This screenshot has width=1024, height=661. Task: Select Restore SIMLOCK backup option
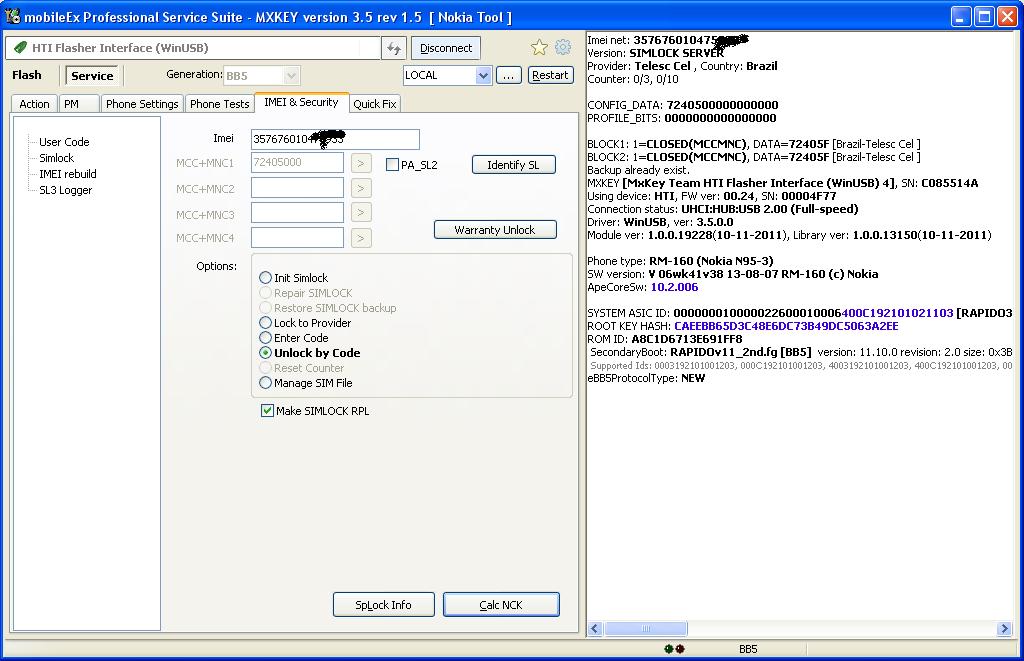point(265,308)
